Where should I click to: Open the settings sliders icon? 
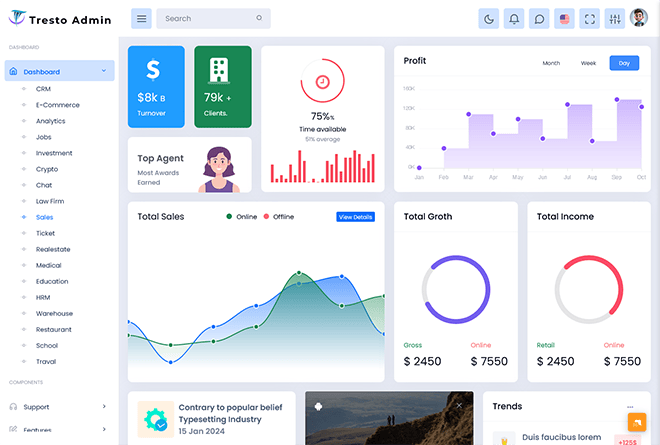(x=615, y=18)
